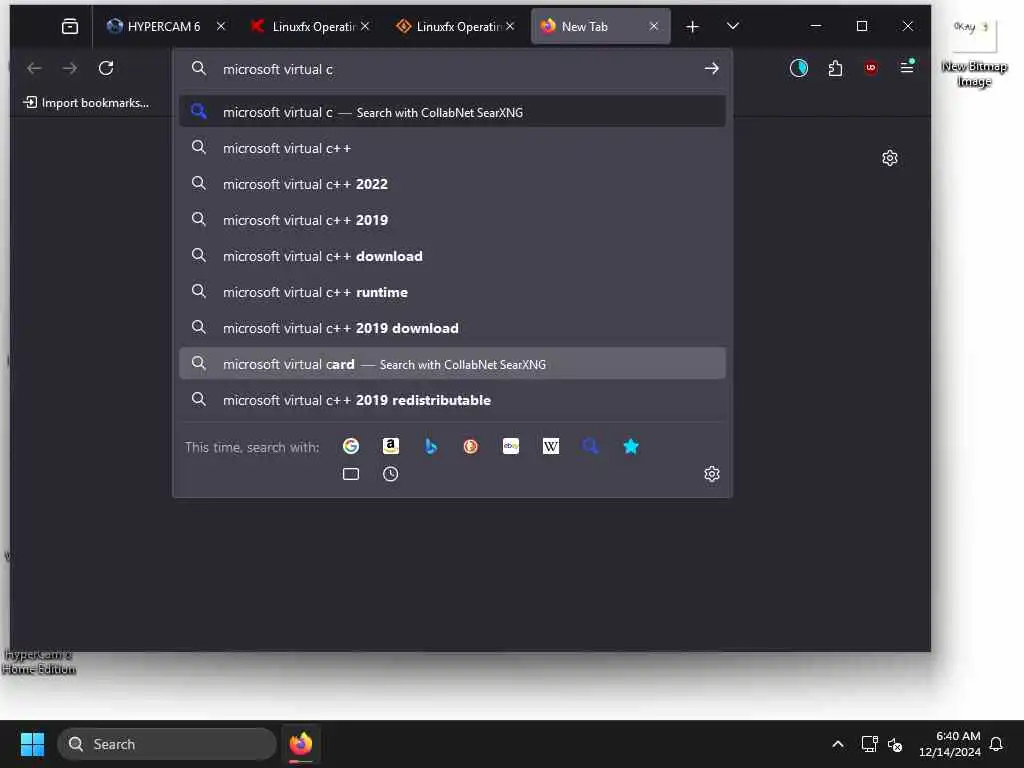Viewport: 1024px width, 768px height.
Task: Choose suggestion 'microsoft virtual c++ 2022'
Action: pos(453,184)
